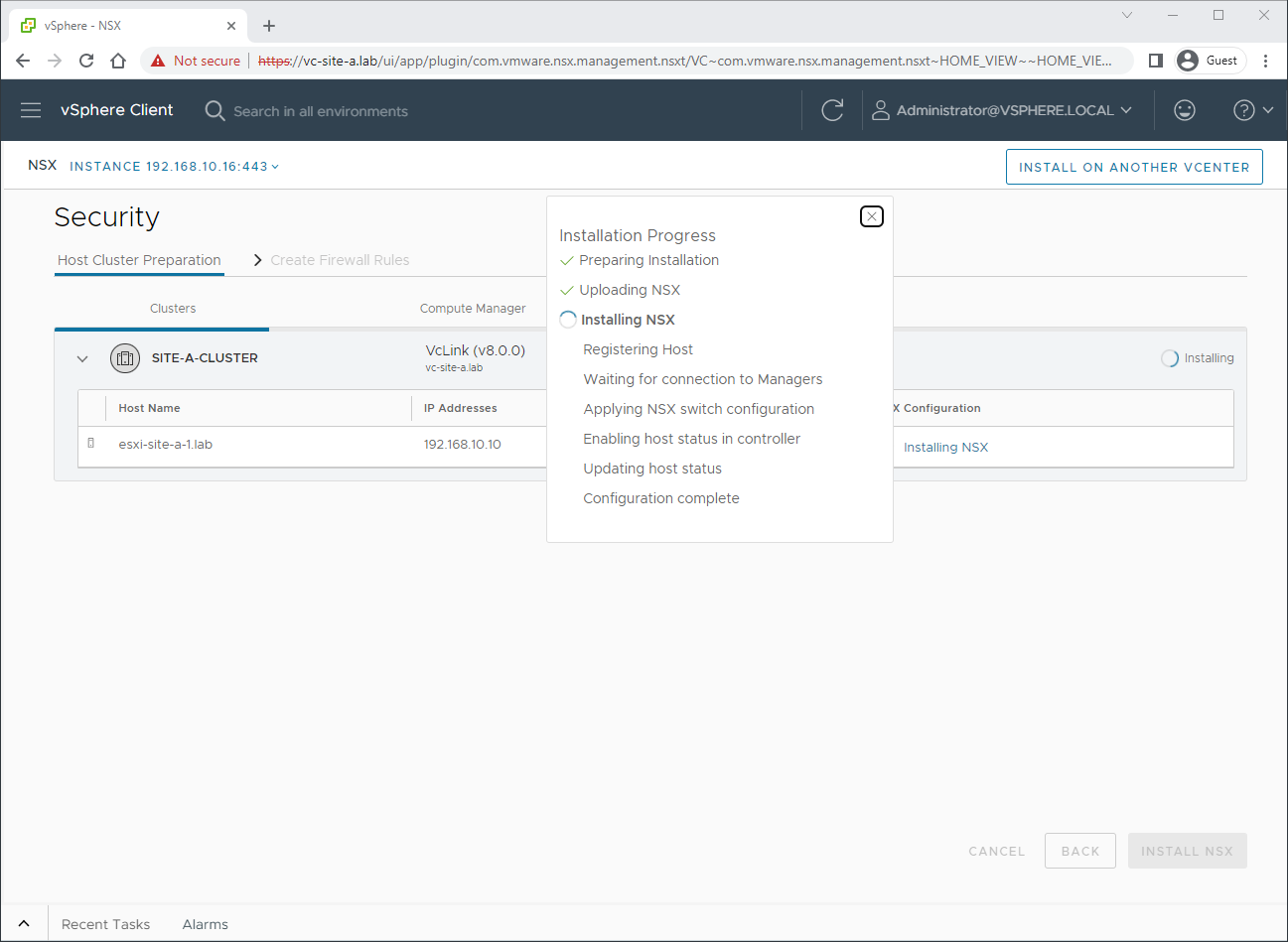
Task: Click the Updating host status step
Action: click(x=652, y=469)
